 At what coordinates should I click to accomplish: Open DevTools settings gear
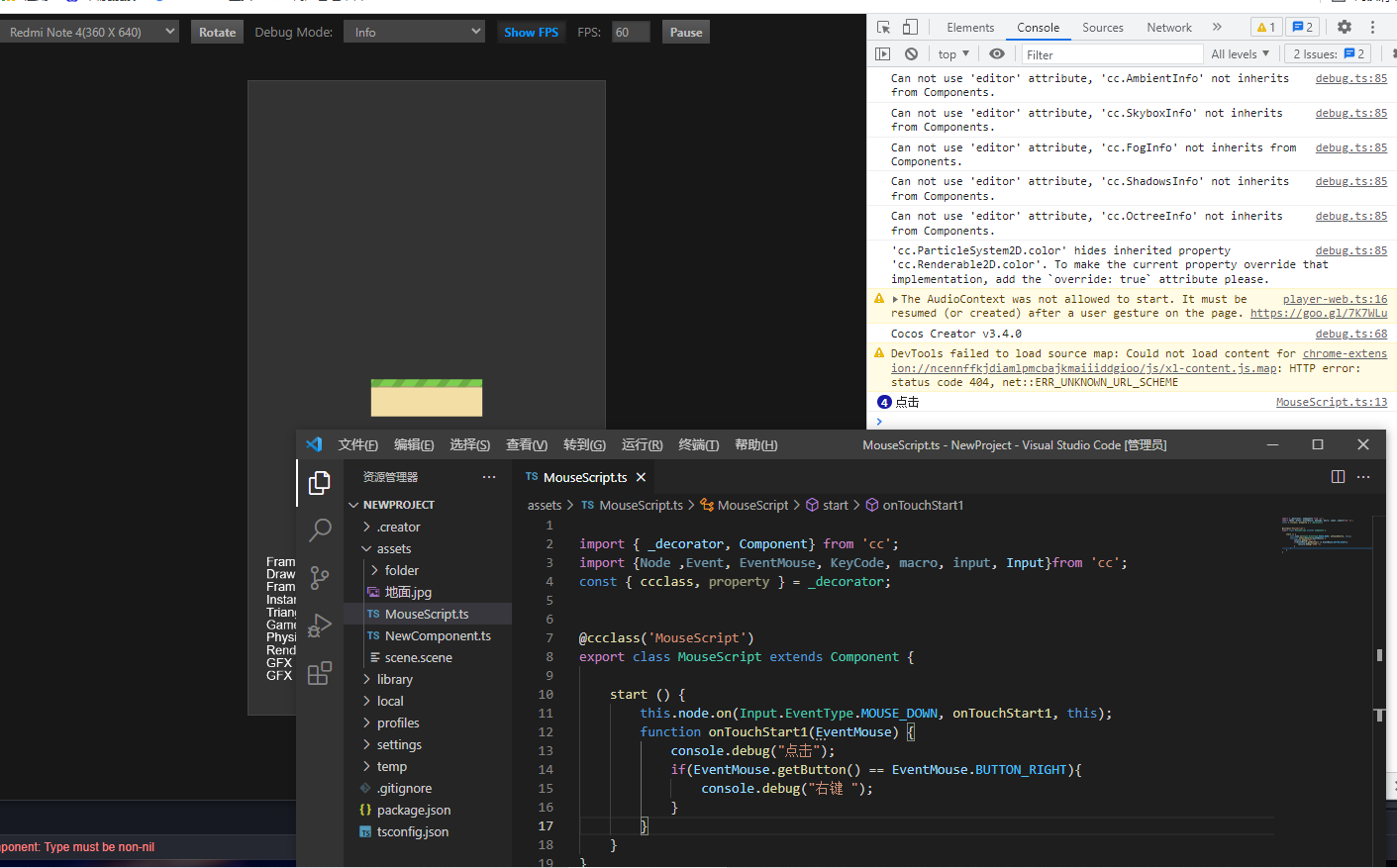click(1344, 28)
